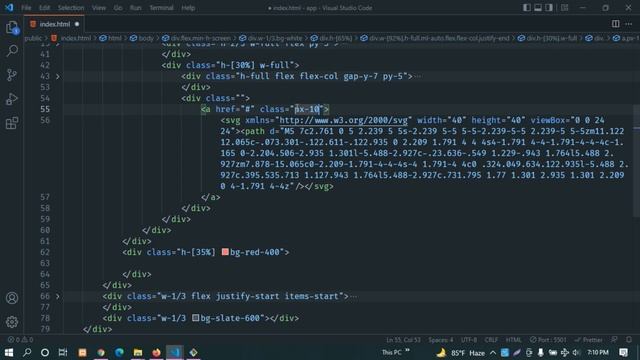Click the Port: 5501 Live Server item
This screenshot has height=360, width=640.
click(548, 340)
